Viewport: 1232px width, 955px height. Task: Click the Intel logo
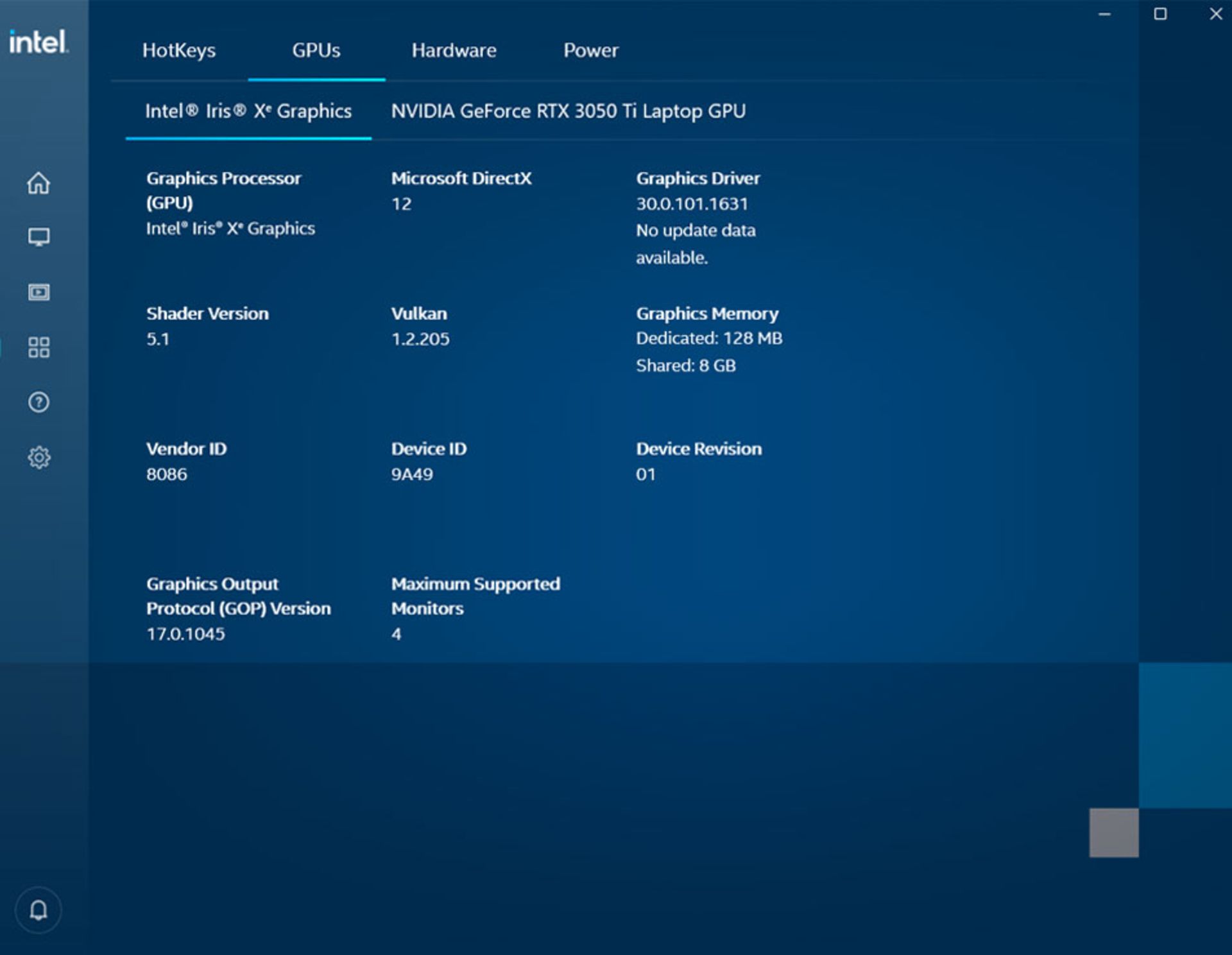click(x=38, y=42)
